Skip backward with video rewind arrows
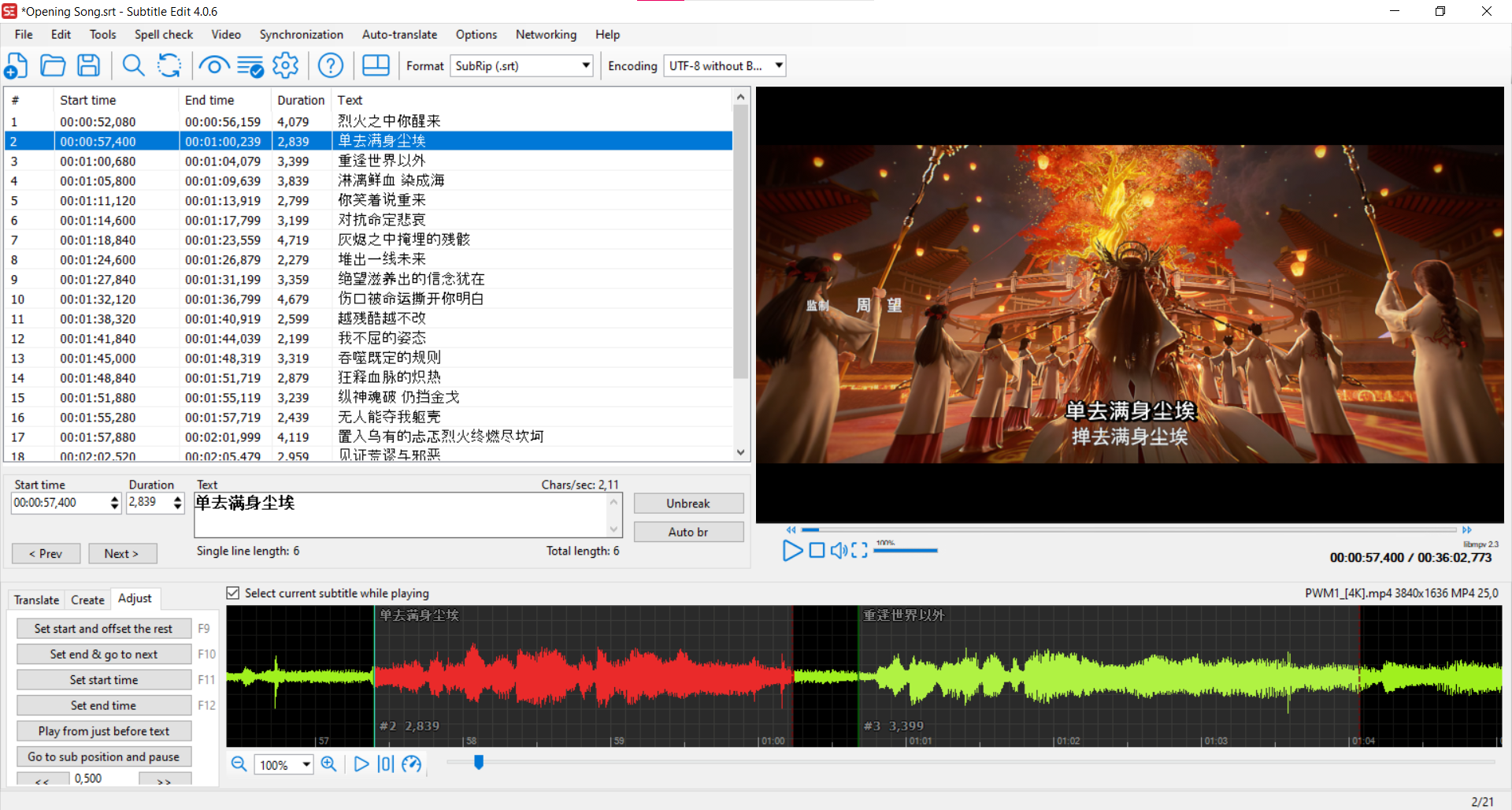This screenshot has width=1512, height=810. coord(791,530)
